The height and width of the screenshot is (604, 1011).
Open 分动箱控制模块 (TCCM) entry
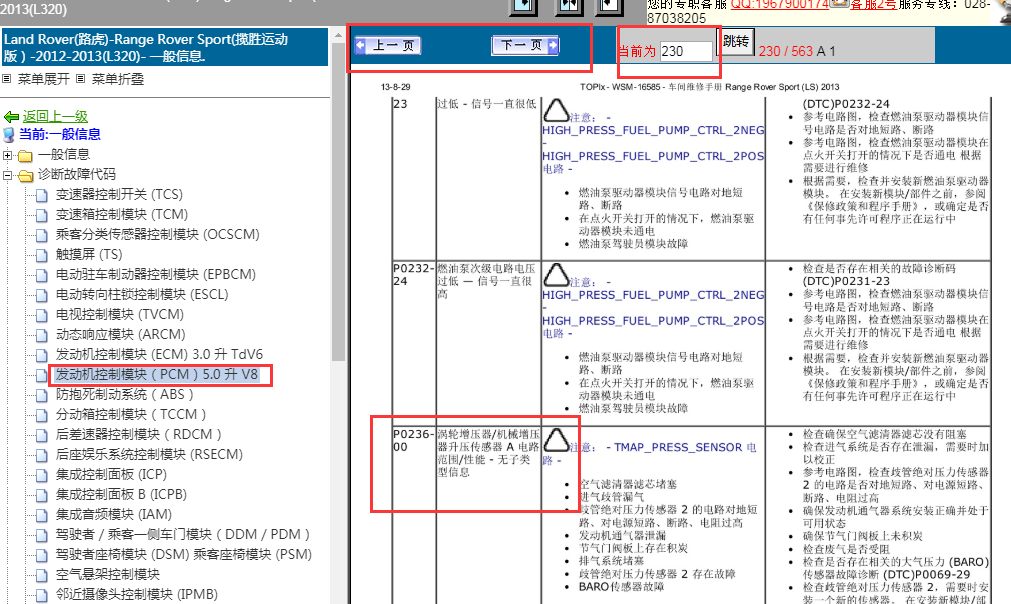pyautogui.click(x=131, y=414)
